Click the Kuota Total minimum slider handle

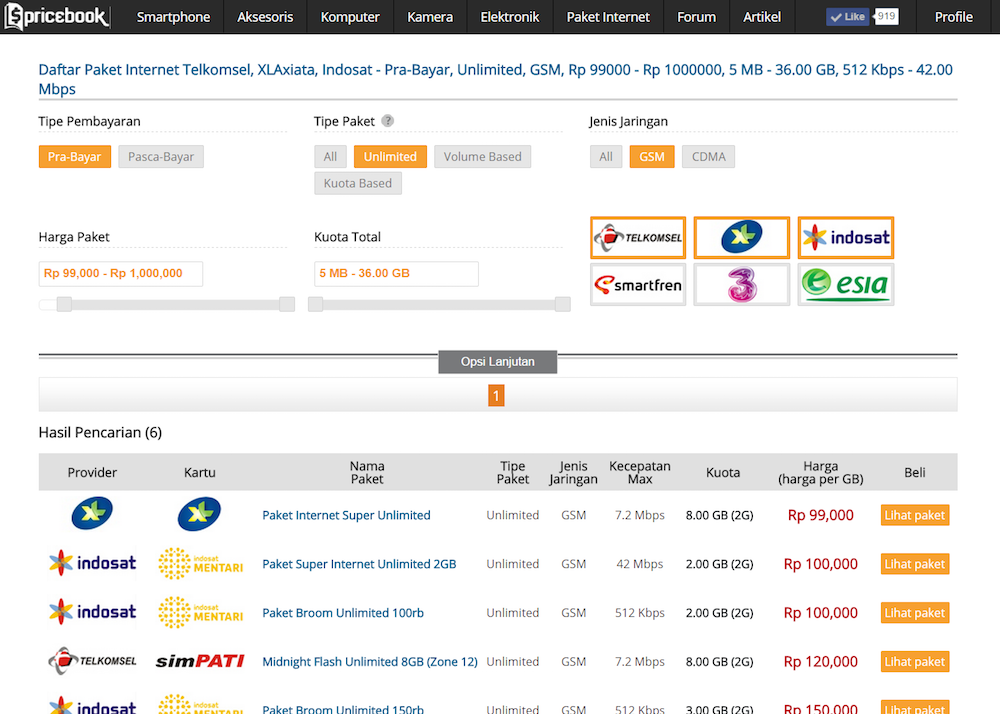click(316, 304)
